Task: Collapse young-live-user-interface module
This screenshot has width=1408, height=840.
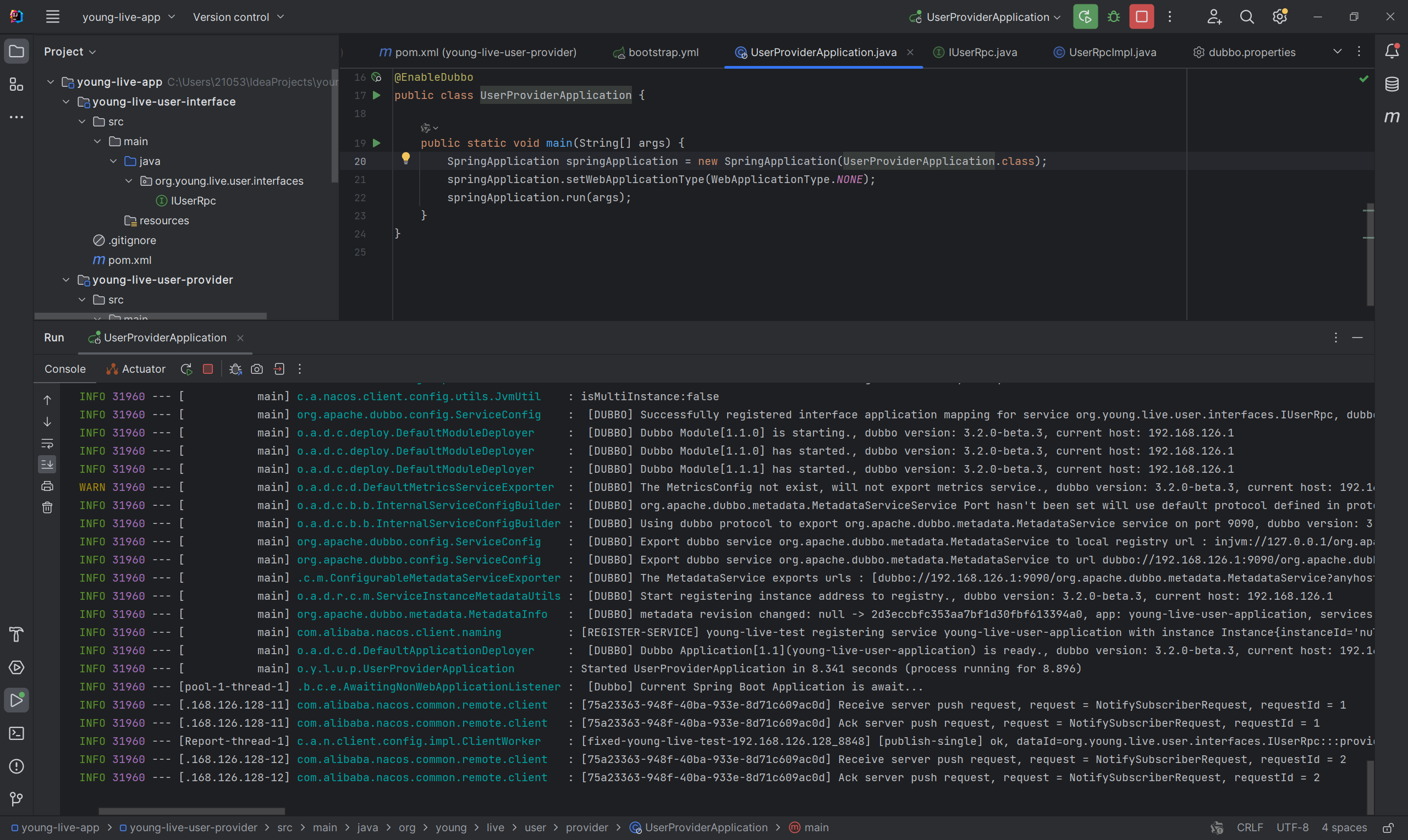Action: (66, 102)
